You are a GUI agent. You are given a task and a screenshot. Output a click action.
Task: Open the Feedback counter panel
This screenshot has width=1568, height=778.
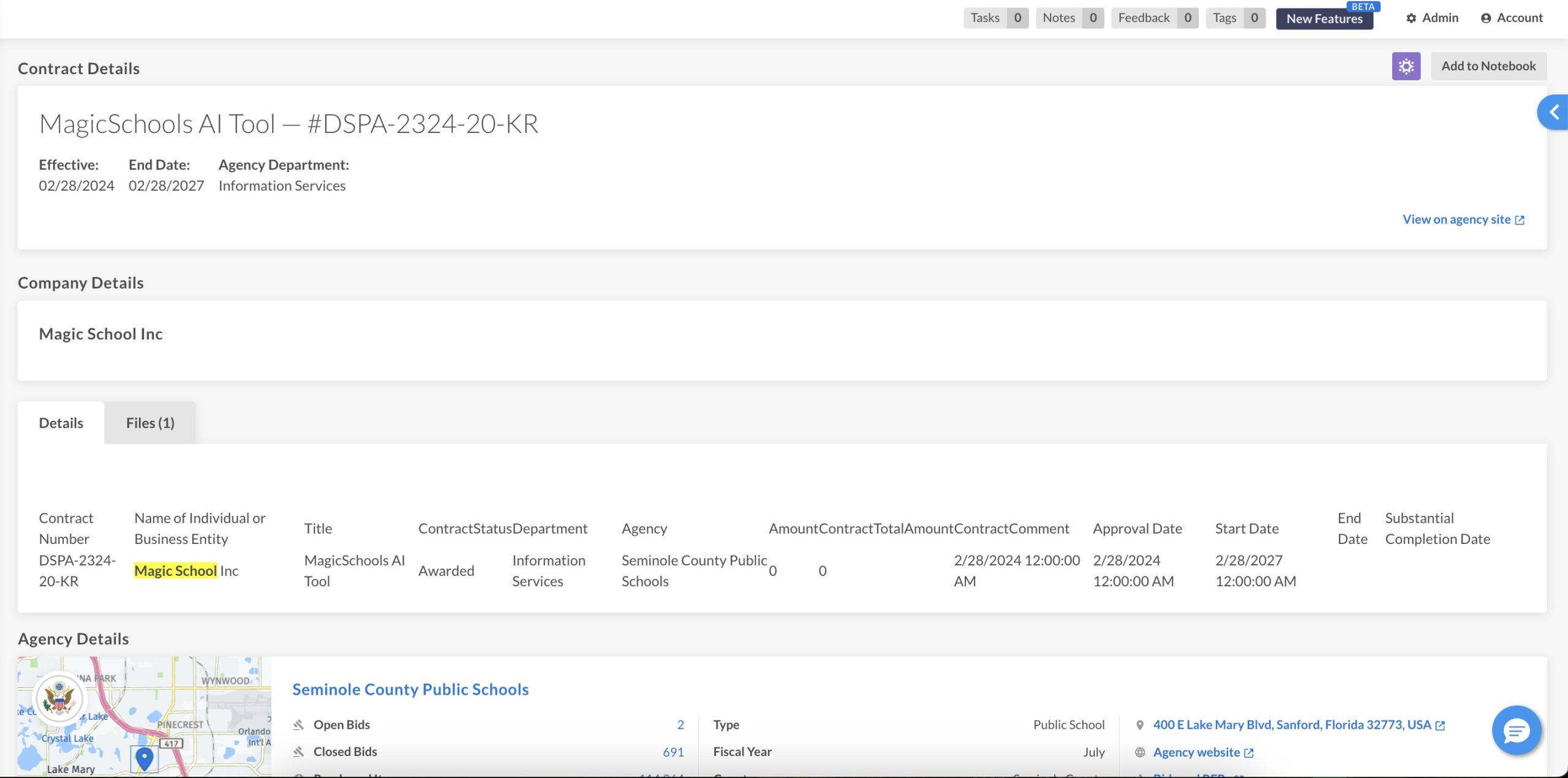pos(1154,18)
